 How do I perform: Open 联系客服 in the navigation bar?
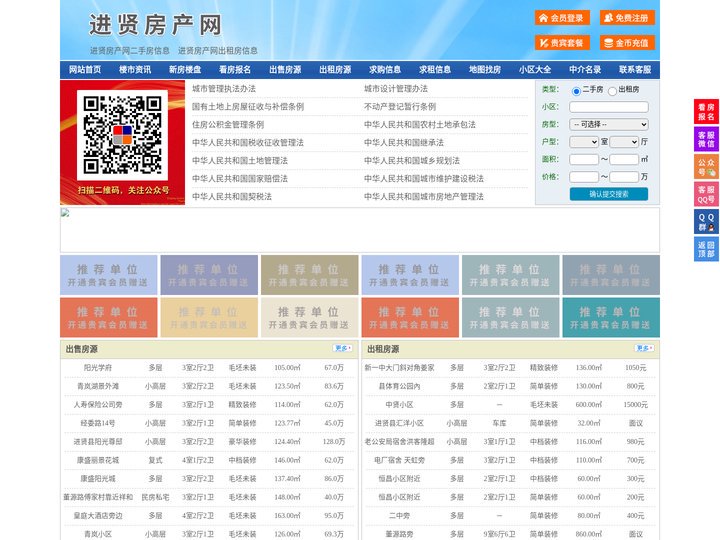[x=635, y=70]
